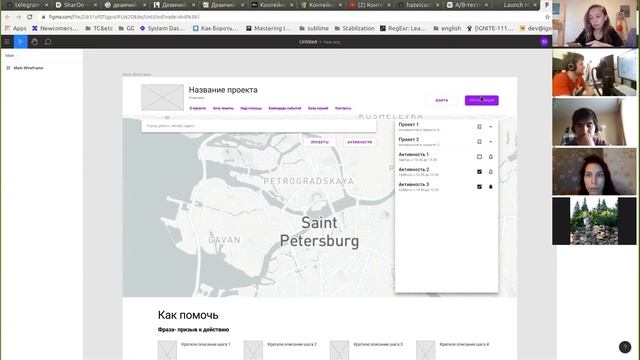The width and height of the screenshot is (640, 360).
Task: Select the Main Wireframe layer
Action: [x=28, y=68]
